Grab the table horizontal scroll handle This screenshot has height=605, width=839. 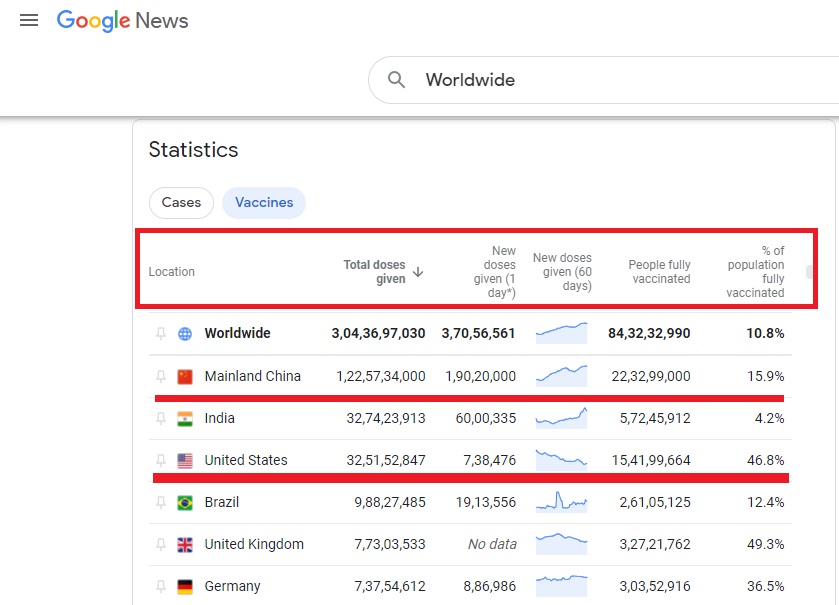809,272
